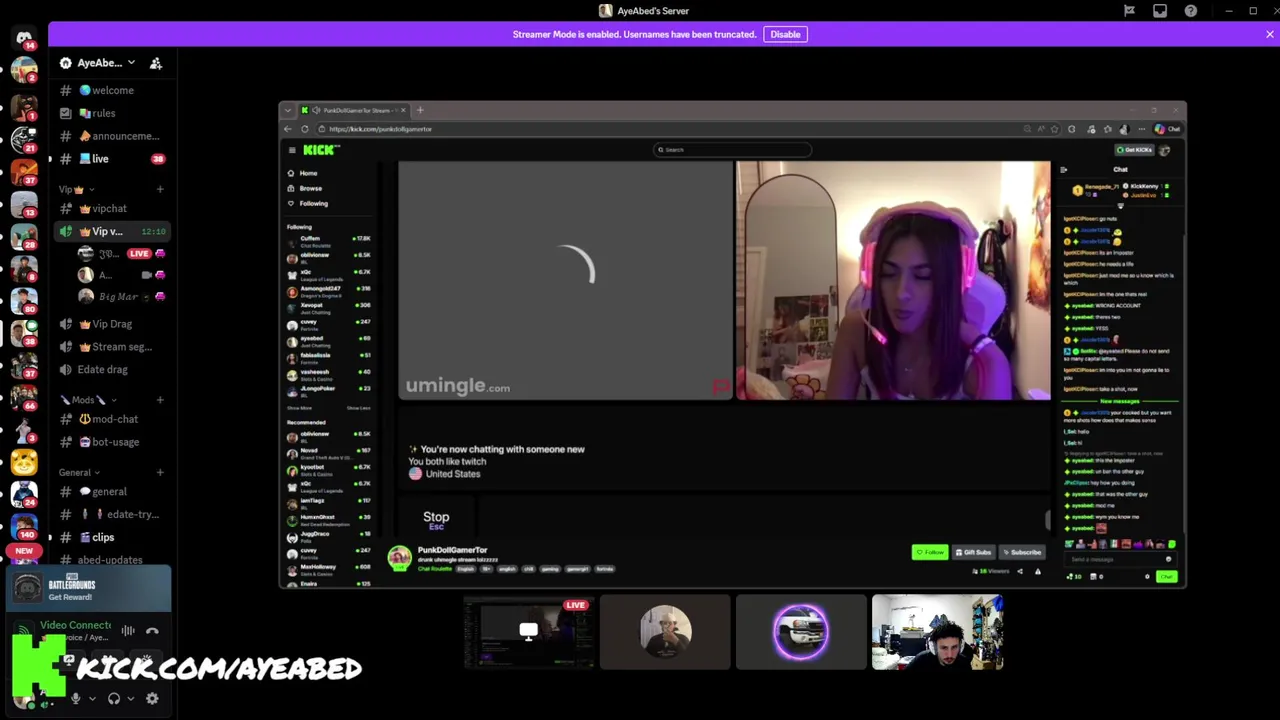
Task: Open the rules channel
Action: pos(110,113)
